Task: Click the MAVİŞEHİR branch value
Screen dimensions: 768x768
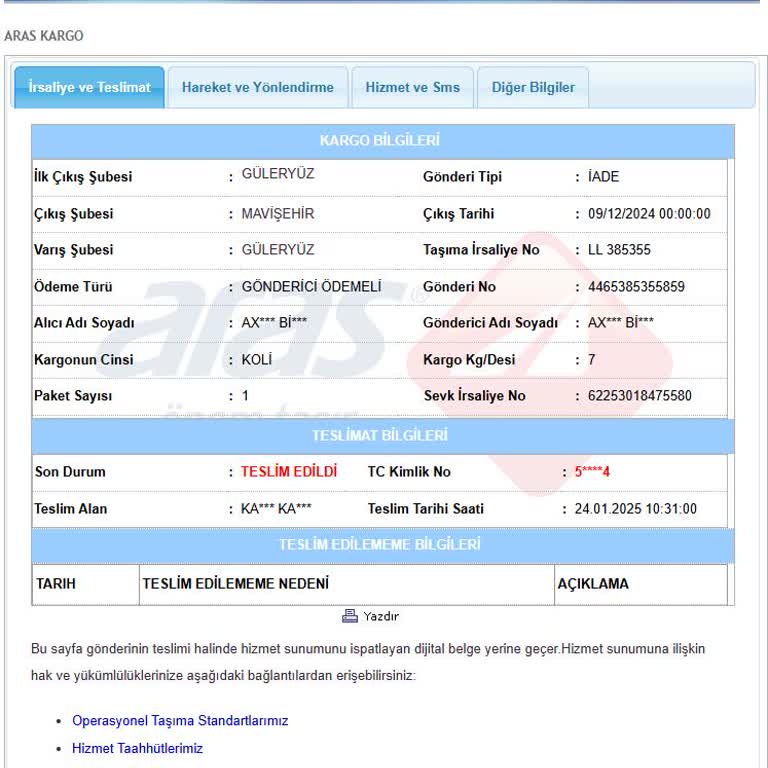Action: (x=278, y=214)
